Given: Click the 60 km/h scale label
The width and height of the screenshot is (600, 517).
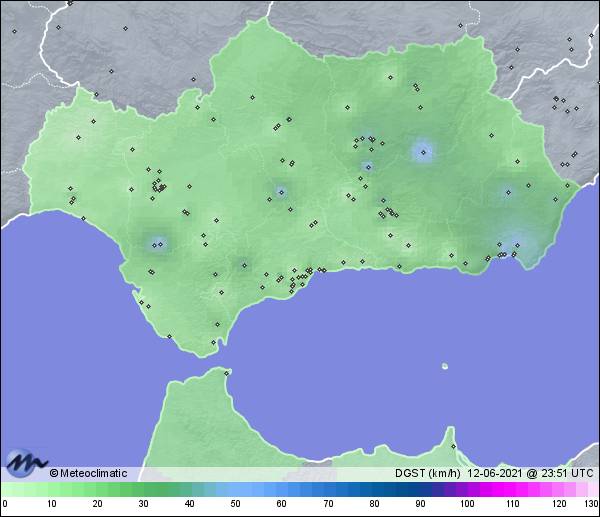Looking at the screenshot, I should pyautogui.click(x=282, y=503).
